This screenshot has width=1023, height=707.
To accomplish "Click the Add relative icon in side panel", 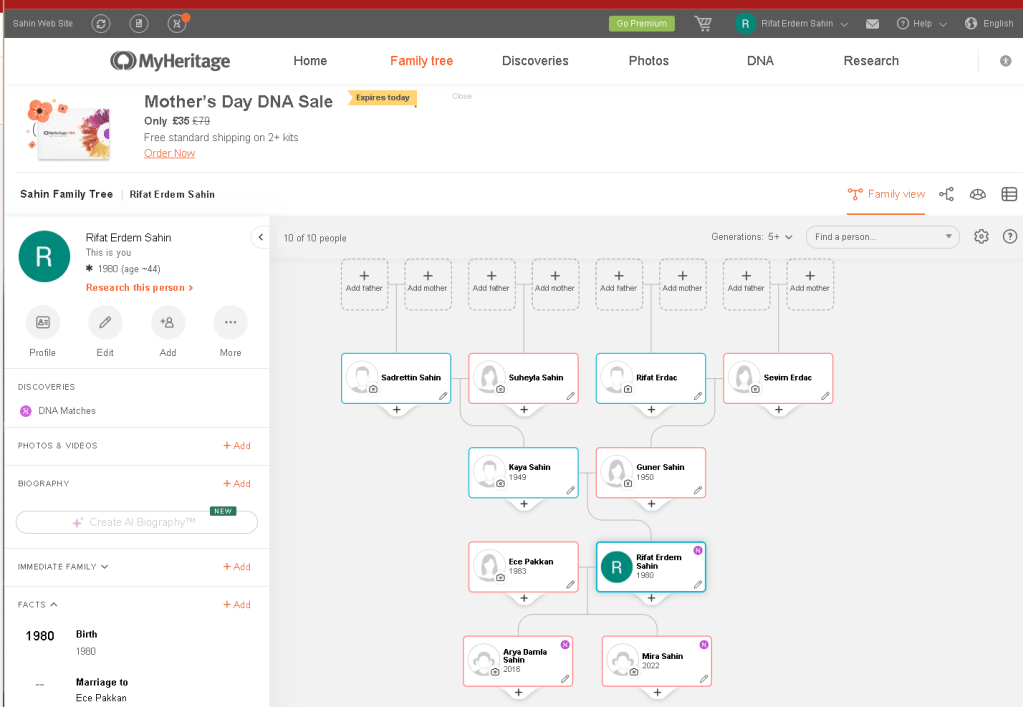I will 168,322.
